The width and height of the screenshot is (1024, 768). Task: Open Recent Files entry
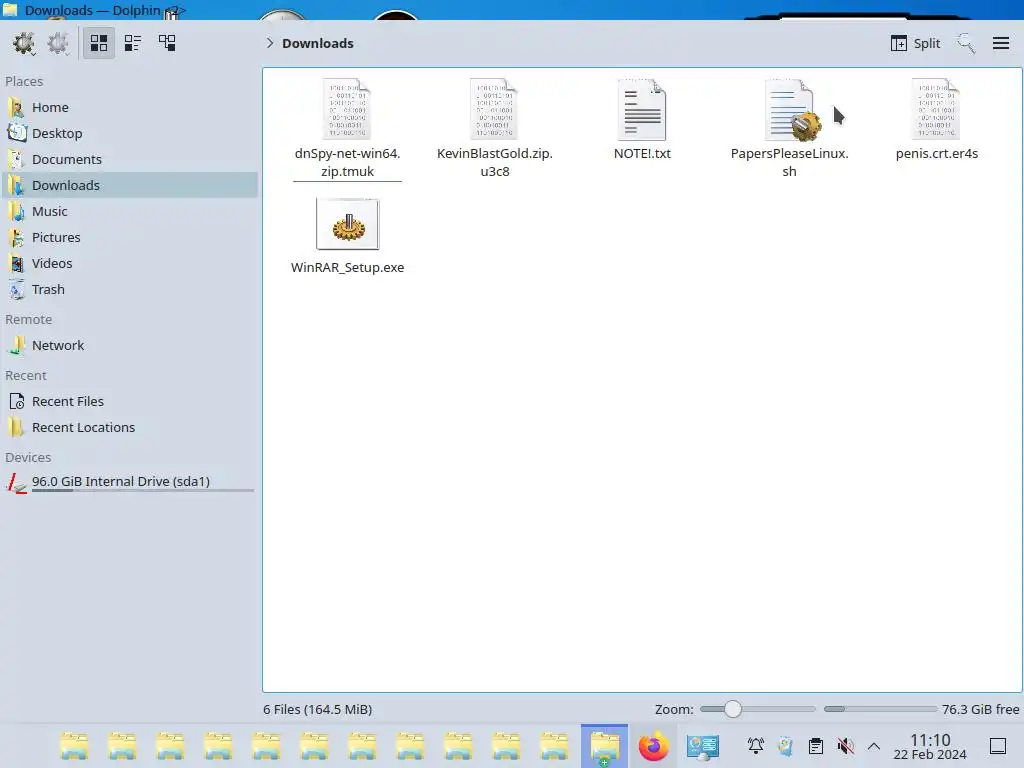(129, 402)
